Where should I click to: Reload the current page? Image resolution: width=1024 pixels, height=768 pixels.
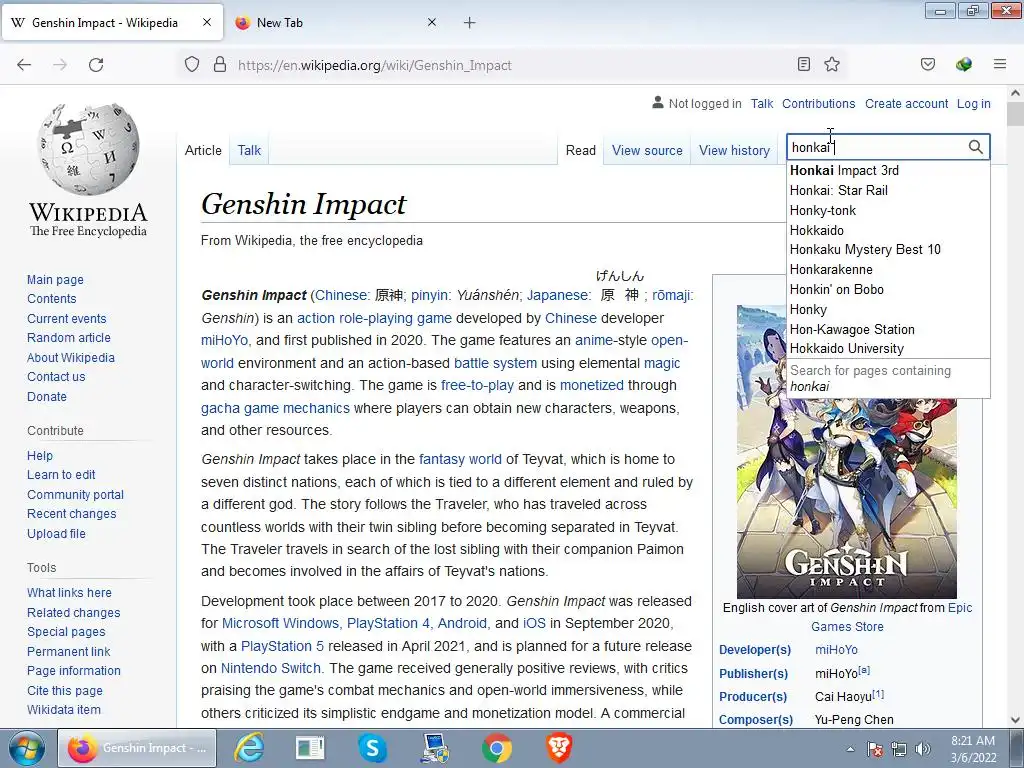(x=96, y=65)
